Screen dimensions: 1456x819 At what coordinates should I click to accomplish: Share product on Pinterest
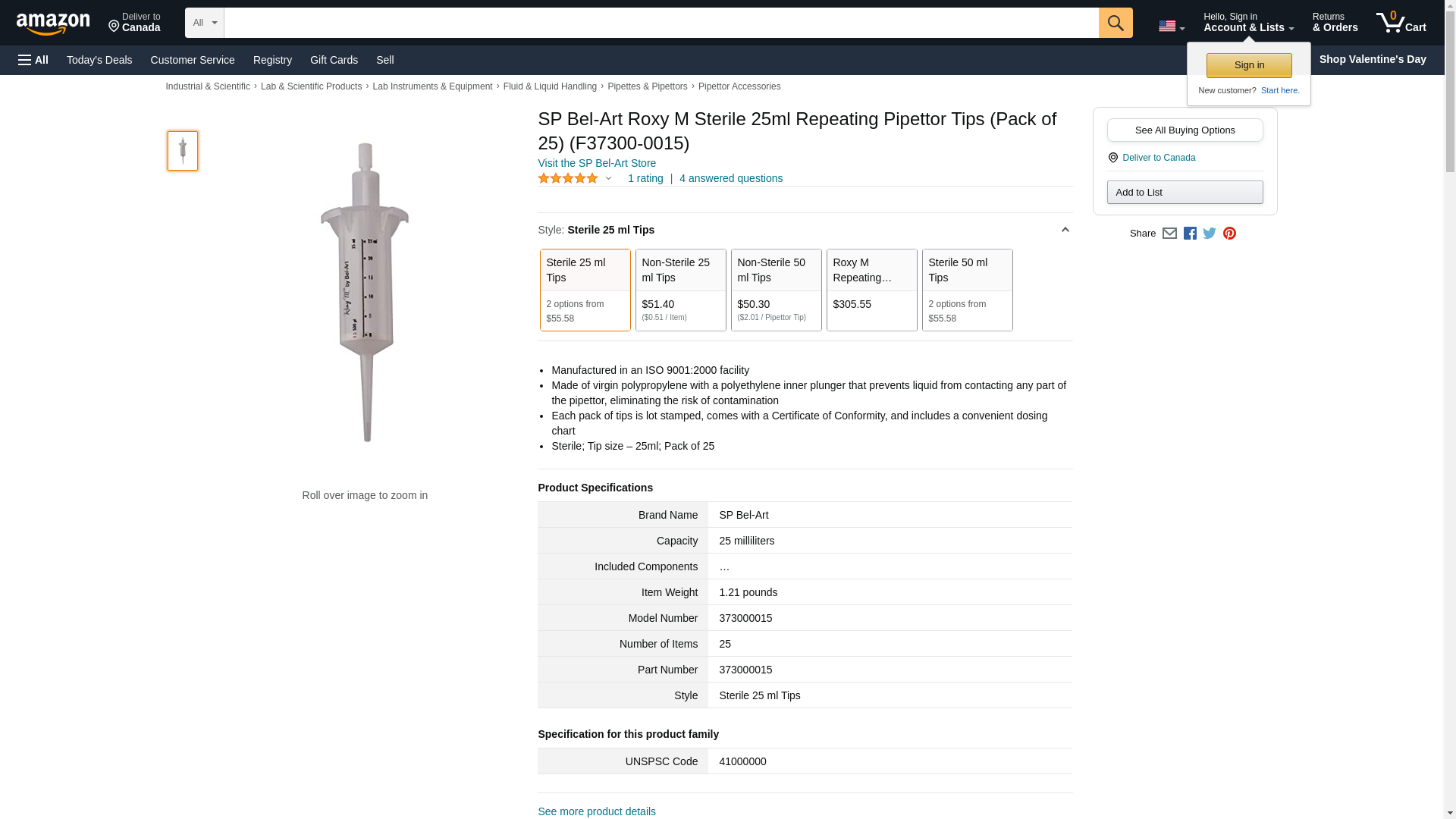coord(1229,234)
